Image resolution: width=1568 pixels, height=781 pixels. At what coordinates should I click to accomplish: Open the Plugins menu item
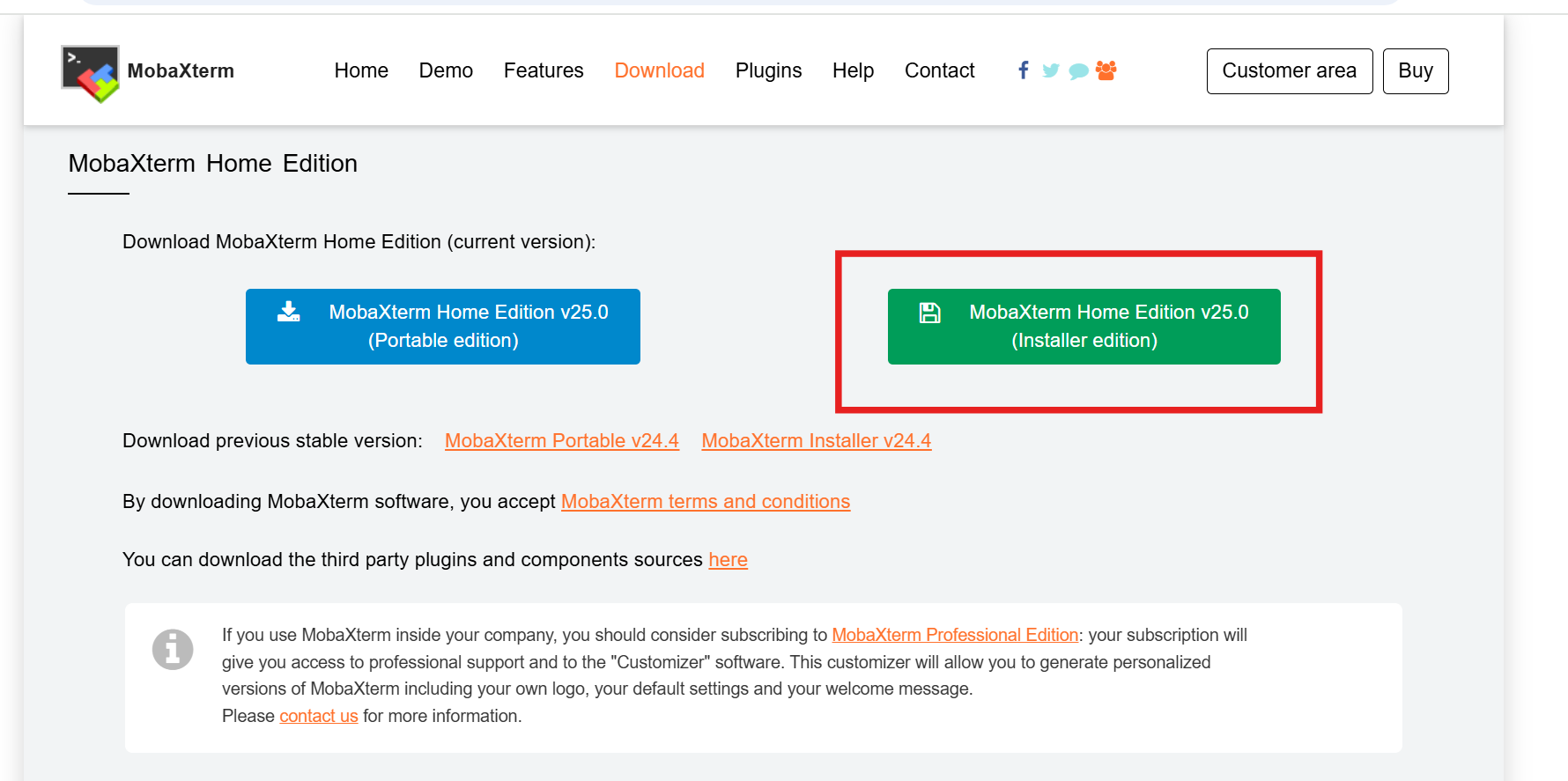pos(769,70)
